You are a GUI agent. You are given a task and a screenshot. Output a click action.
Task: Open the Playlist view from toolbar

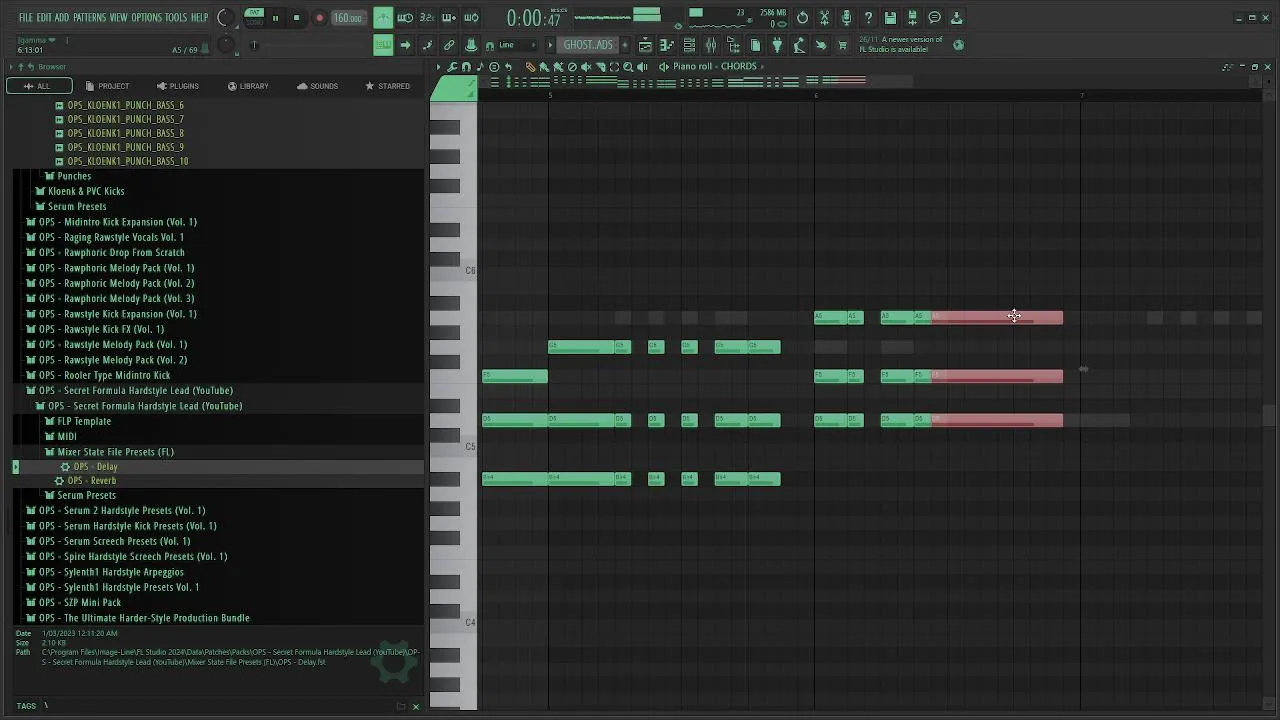646,45
